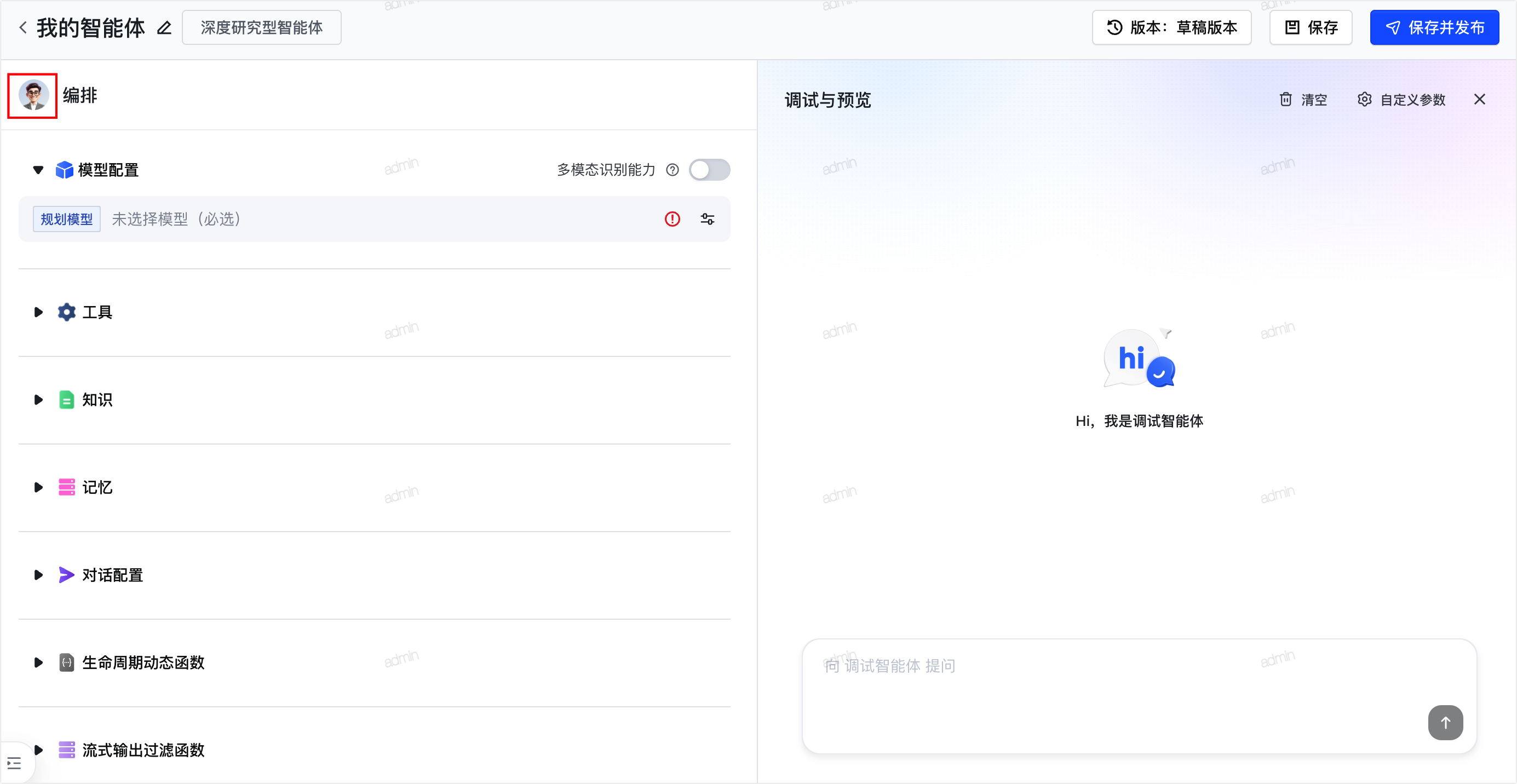
Task: Click the 保存 button
Action: (x=1311, y=28)
